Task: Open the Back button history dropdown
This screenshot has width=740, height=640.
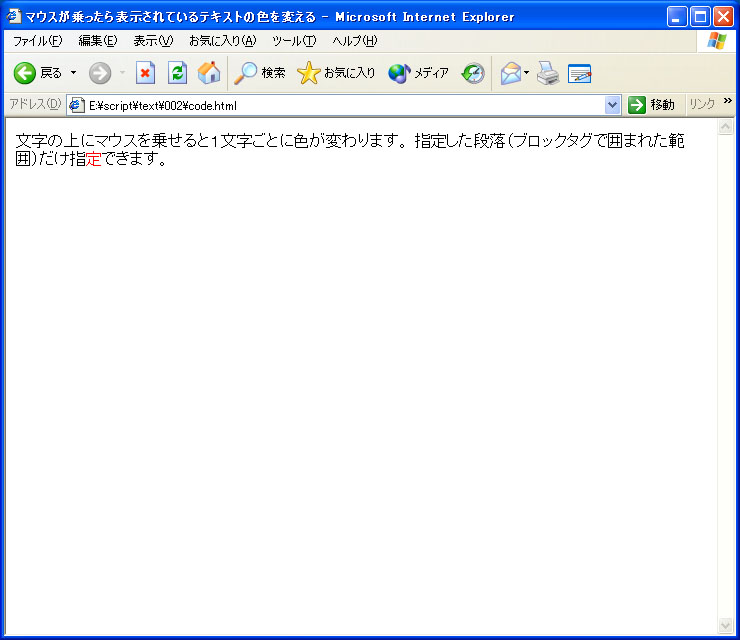Action: 74,73
